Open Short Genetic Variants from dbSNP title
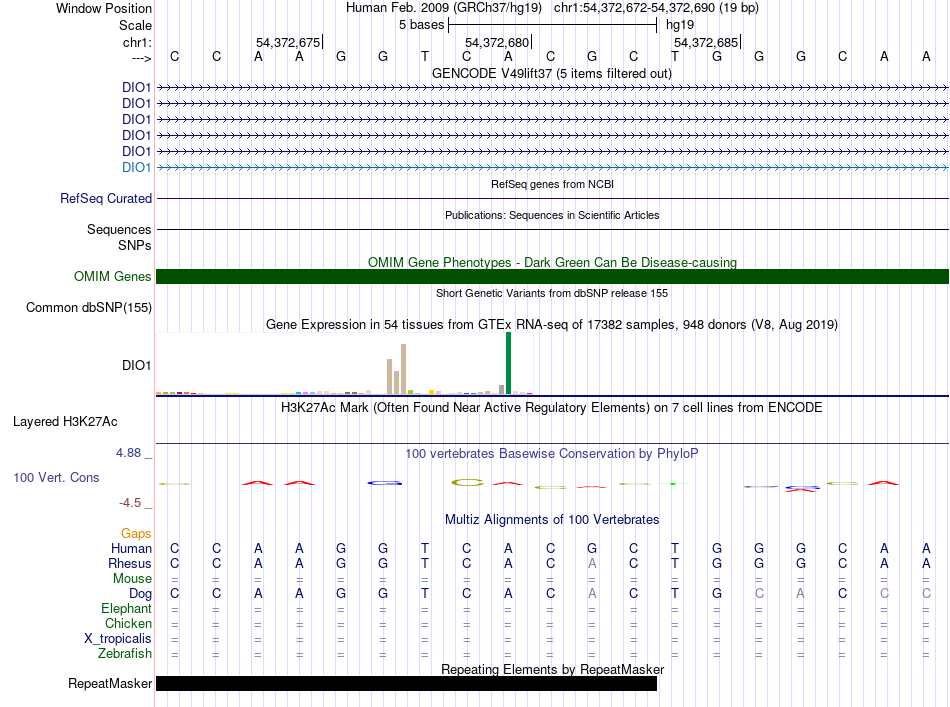Viewport: 950px width, 707px height. [x=552, y=293]
